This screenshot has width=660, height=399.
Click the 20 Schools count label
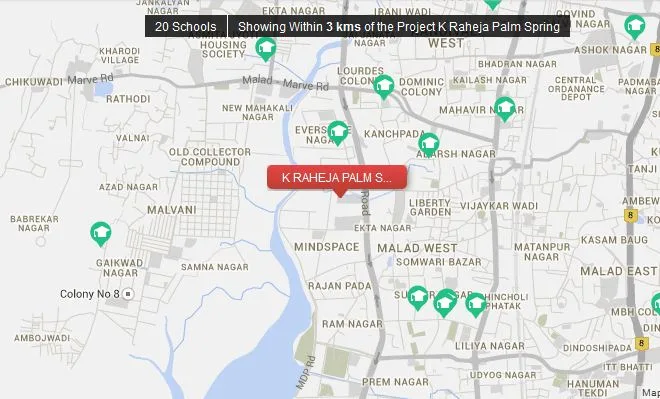[186, 27]
